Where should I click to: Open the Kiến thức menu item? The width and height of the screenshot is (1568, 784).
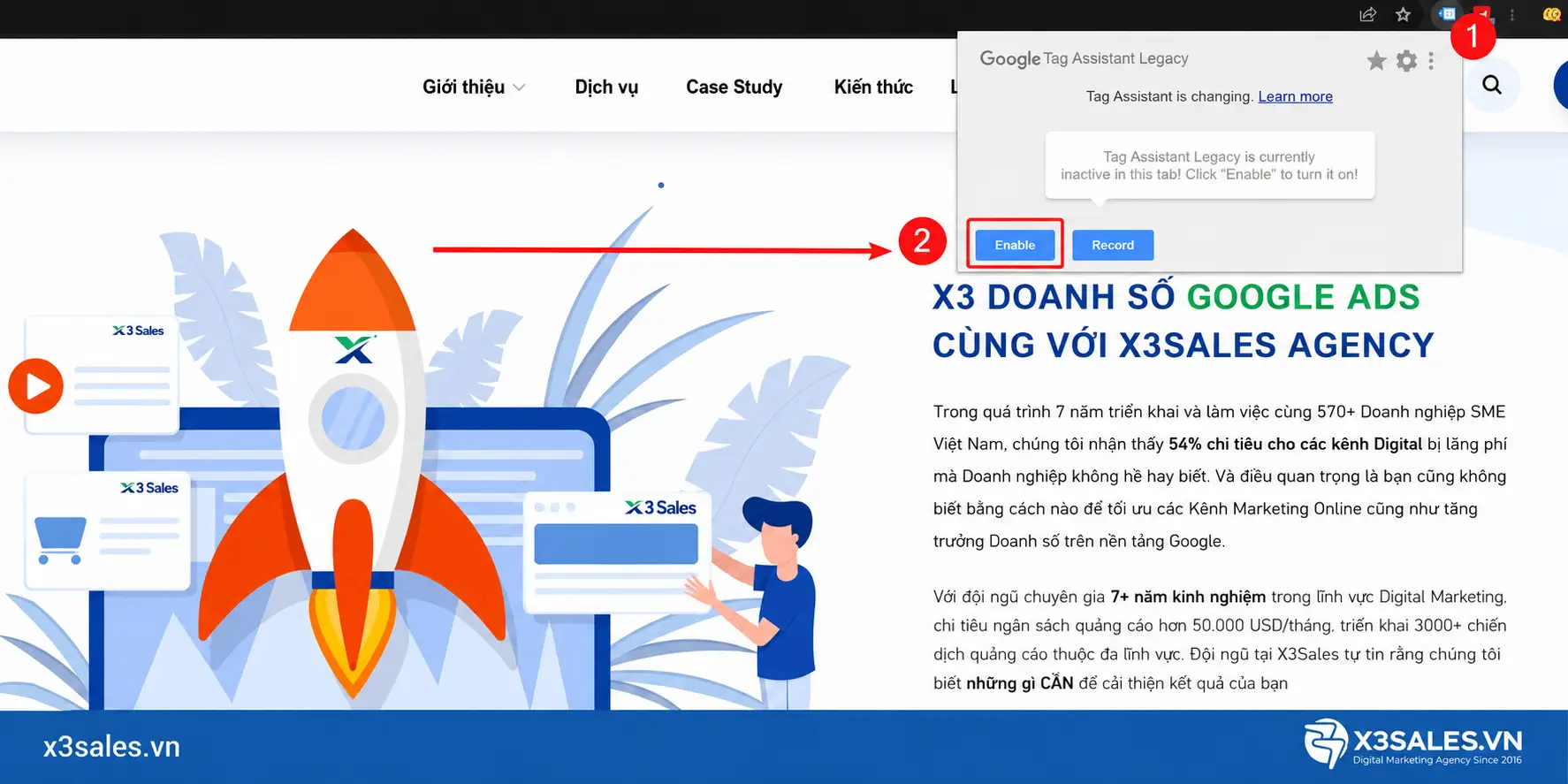pos(873,87)
